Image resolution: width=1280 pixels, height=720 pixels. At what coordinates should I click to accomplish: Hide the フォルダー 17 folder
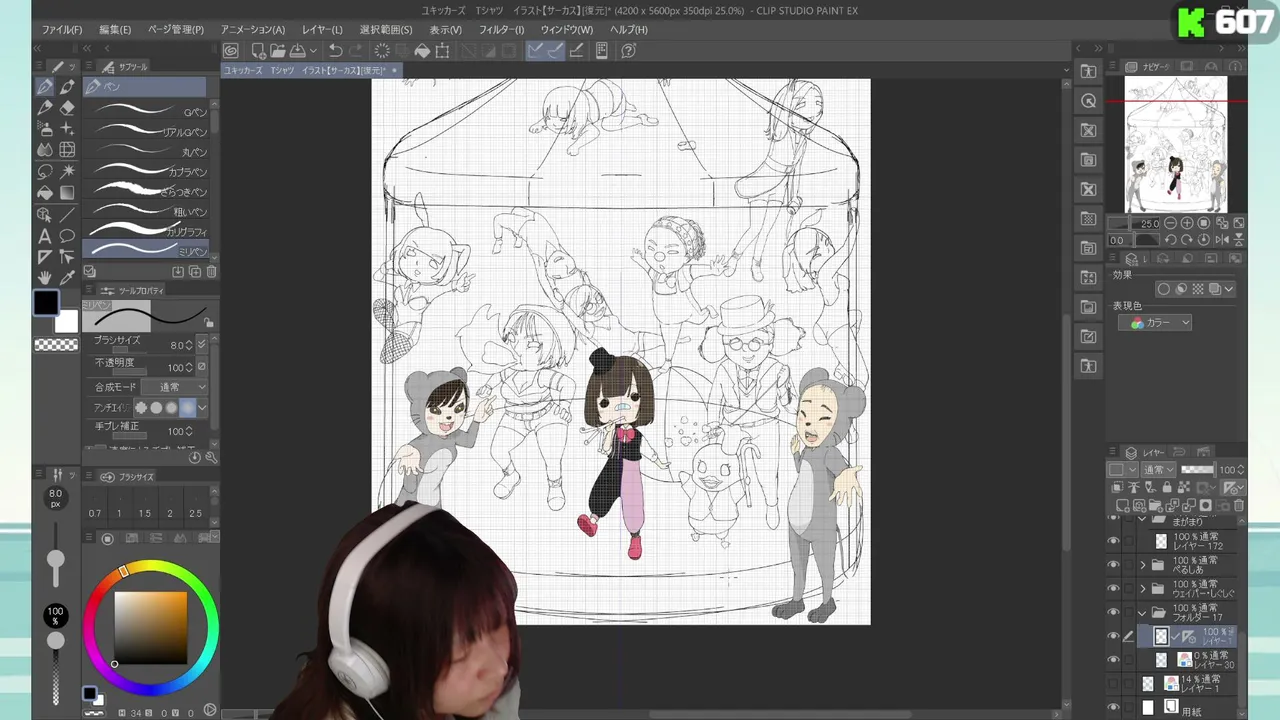pyautogui.click(x=1113, y=613)
